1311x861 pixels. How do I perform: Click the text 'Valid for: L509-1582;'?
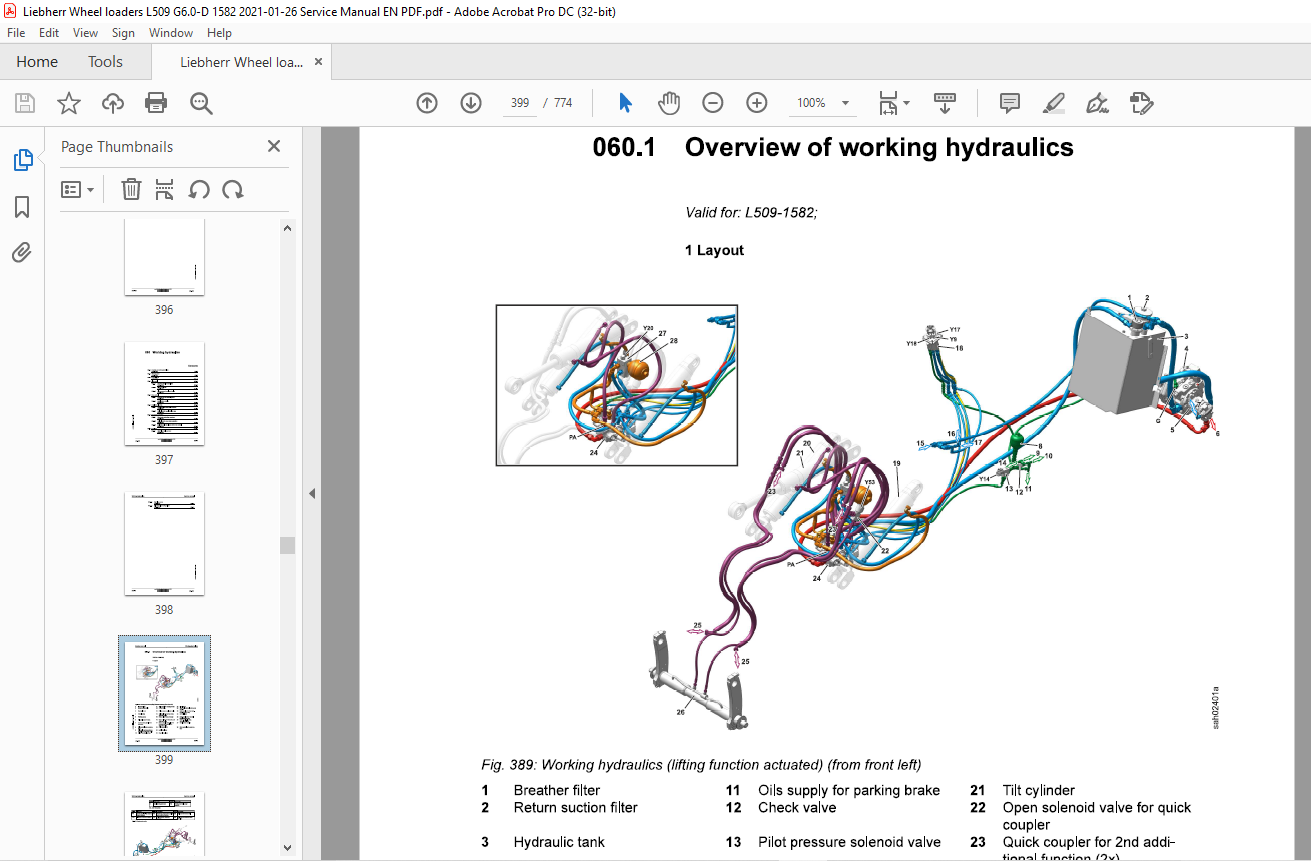pos(751,212)
